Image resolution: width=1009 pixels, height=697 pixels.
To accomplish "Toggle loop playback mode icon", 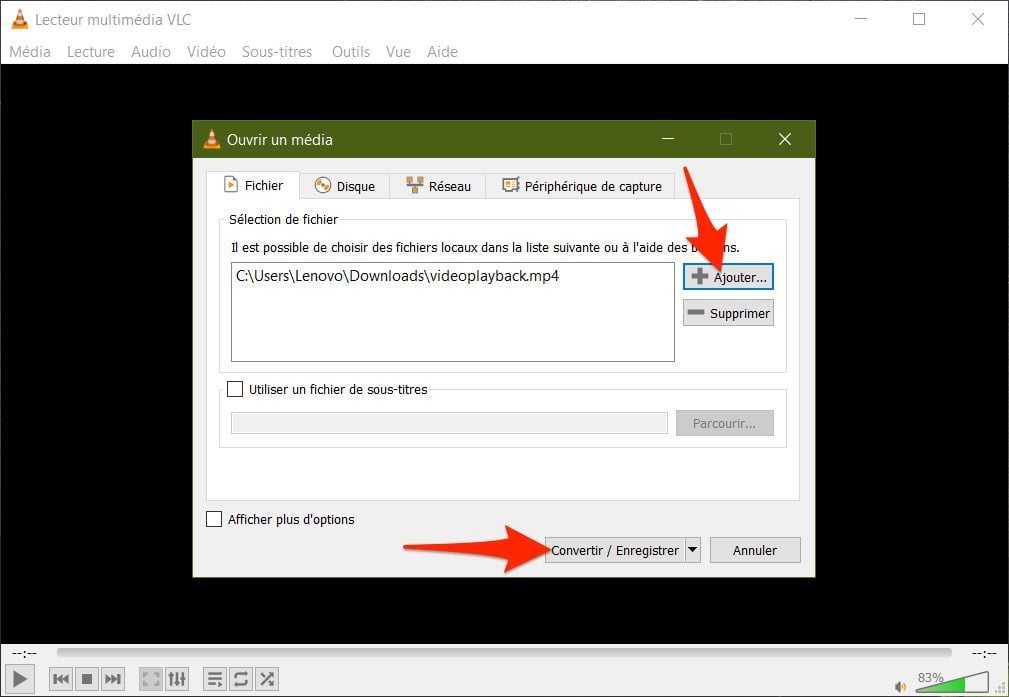I will coord(241,679).
